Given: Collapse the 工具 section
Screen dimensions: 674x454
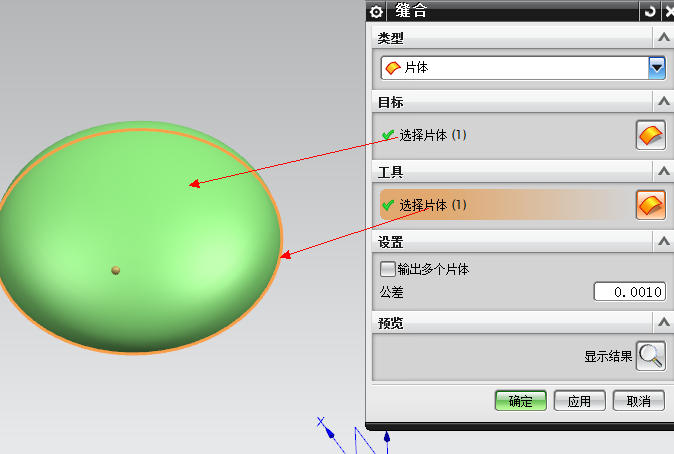Looking at the screenshot, I should pyautogui.click(x=662, y=174).
